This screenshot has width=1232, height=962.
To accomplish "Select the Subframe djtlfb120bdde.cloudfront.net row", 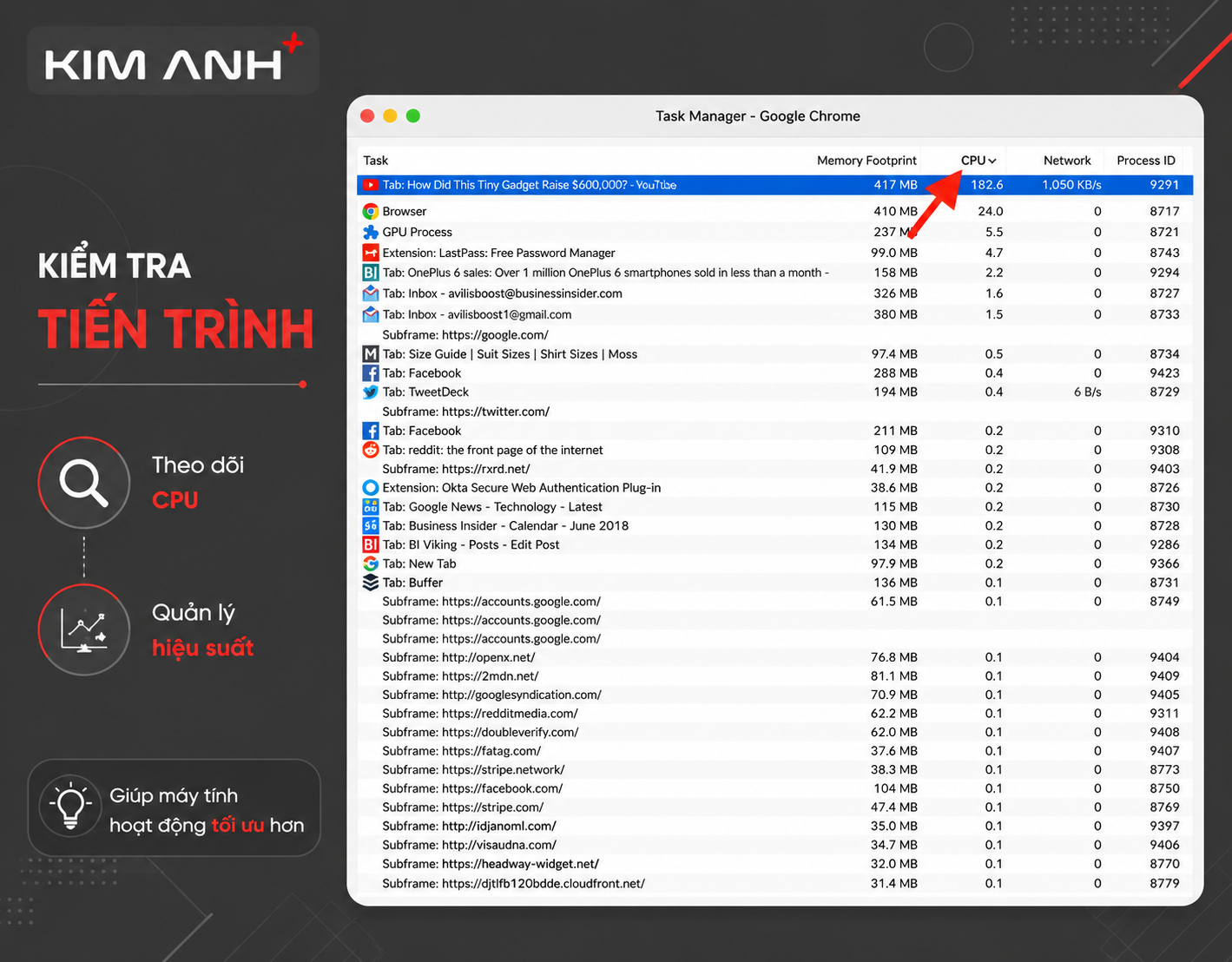I will [x=774, y=884].
